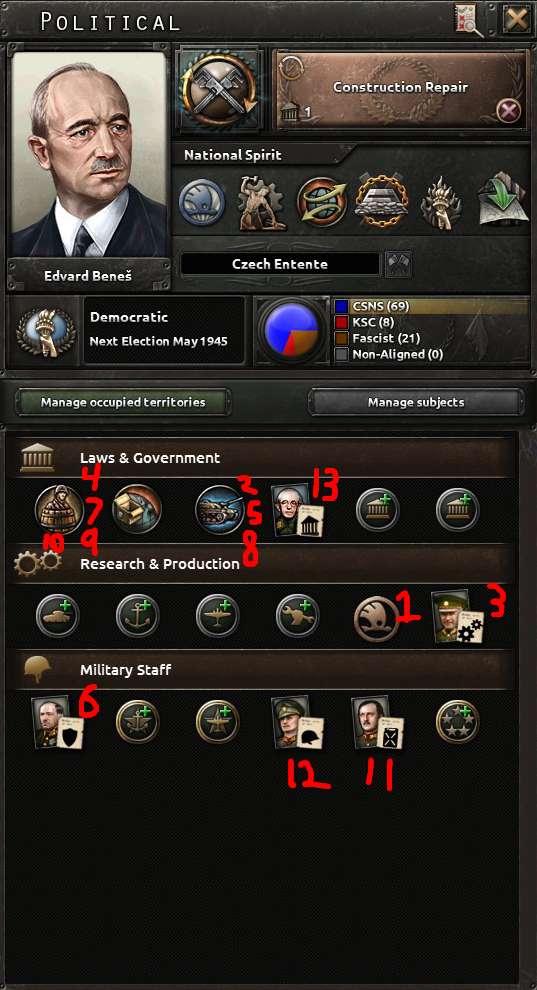Image resolution: width=537 pixels, height=990 pixels.
Task: Add a naval designer slot
Action: [138, 614]
